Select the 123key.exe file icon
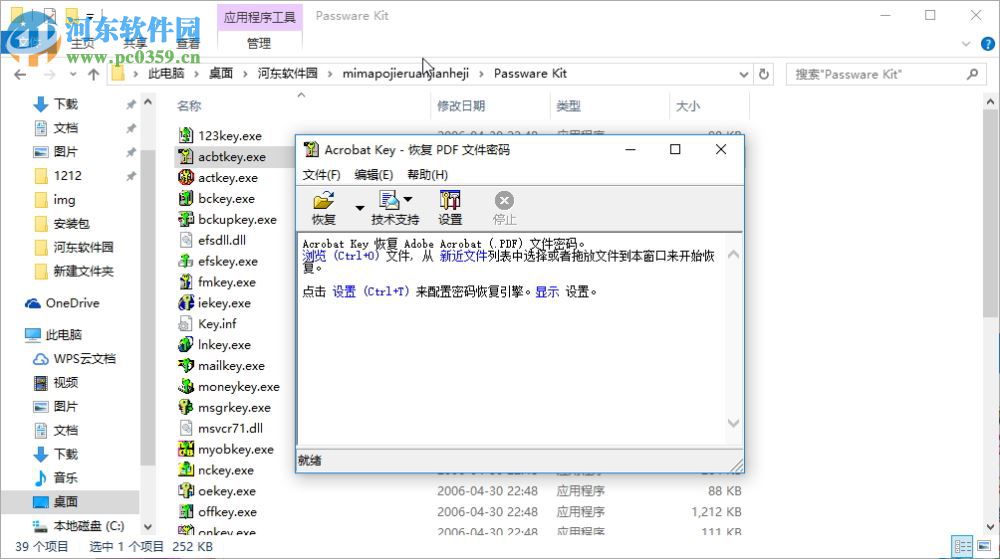The image size is (1000, 559). [186, 135]
